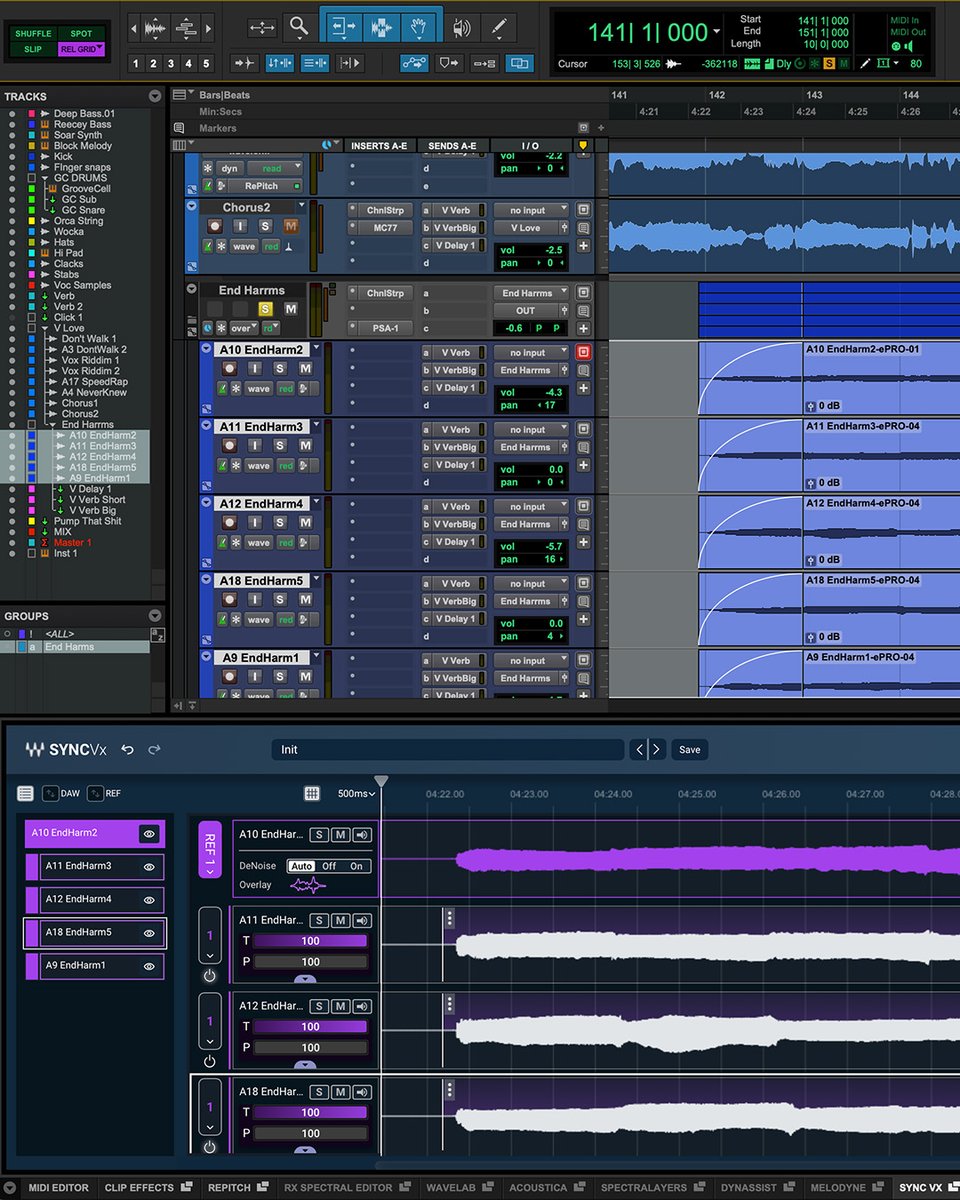Screen dimensions: 960x1200
Task: Click the power icon under A11 EndHarm reference selector
Action: 209,976
